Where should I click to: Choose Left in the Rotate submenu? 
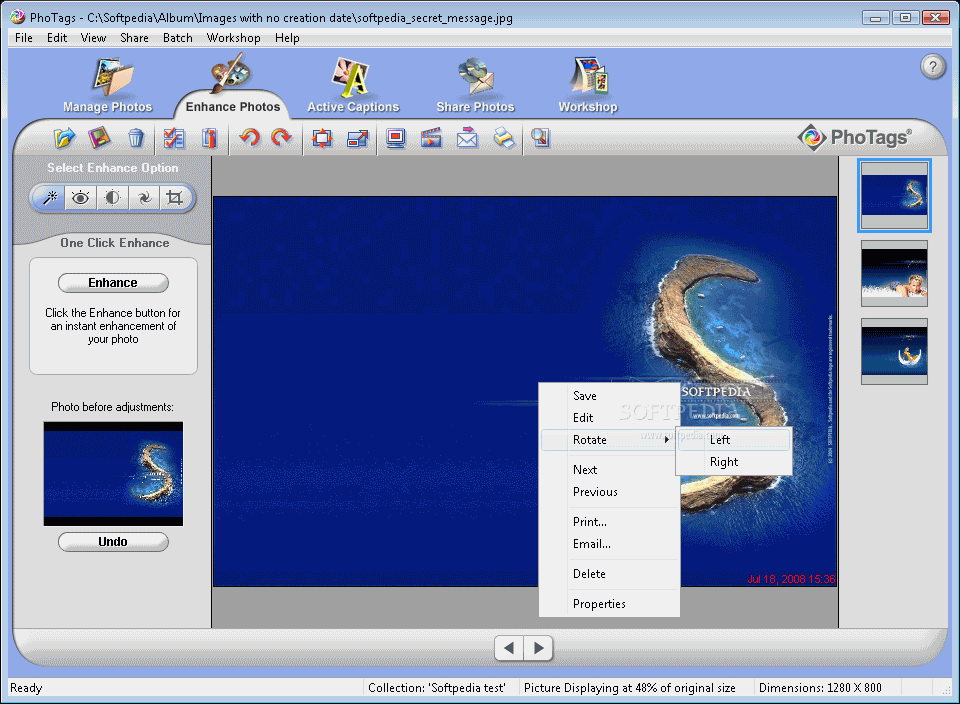click(x=733, y=440)
